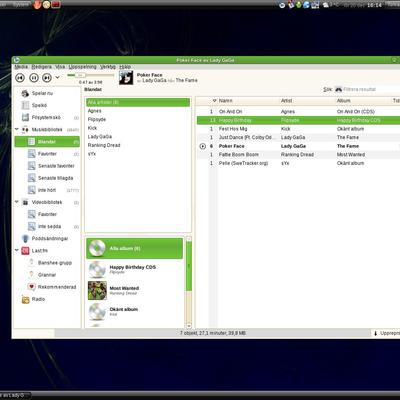Collapse the Videobibliotek tree node
The height and width of the screenshot is (400, 400).
point(17,202)
